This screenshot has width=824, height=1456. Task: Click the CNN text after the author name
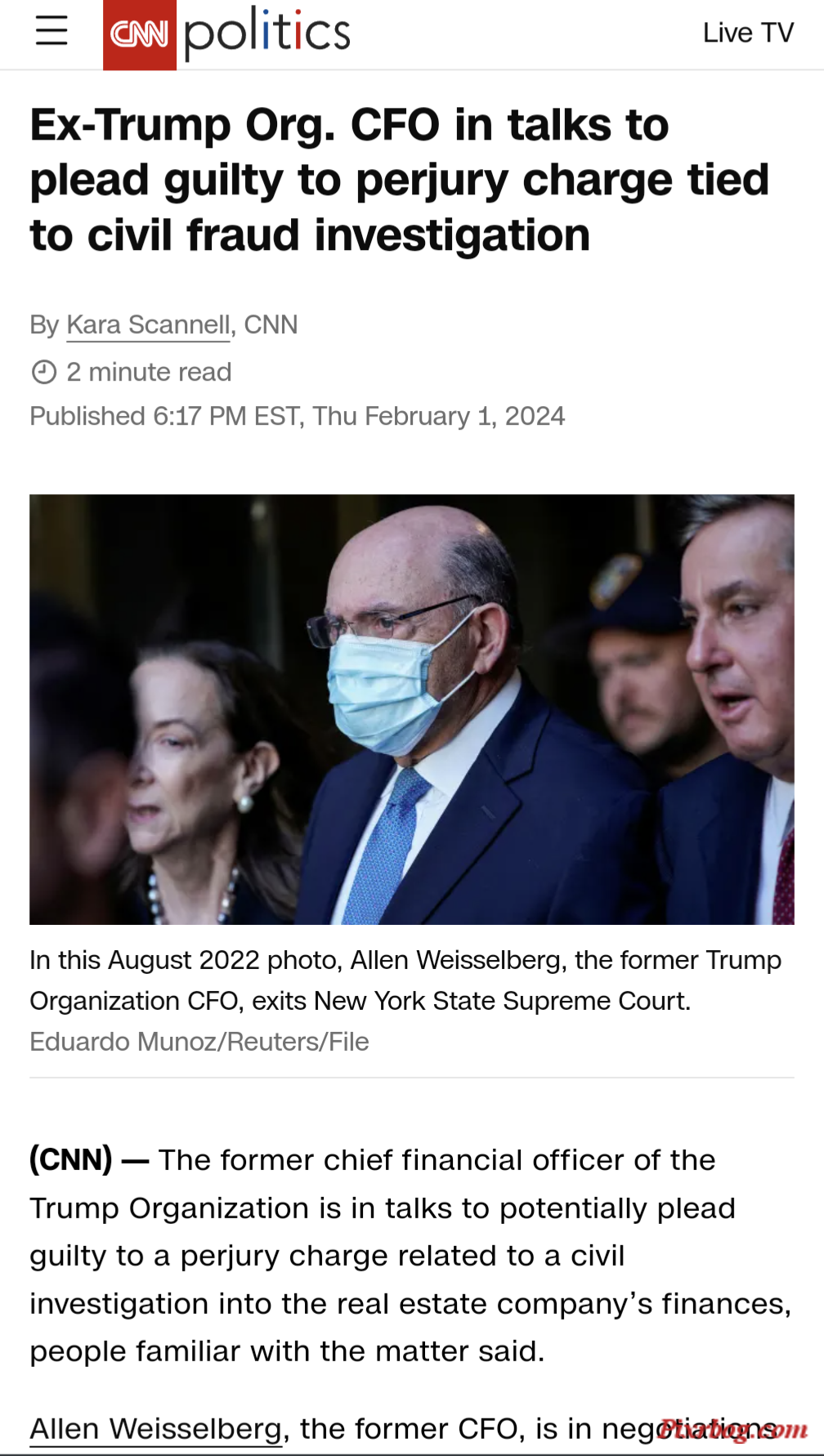tap(271, 324)
